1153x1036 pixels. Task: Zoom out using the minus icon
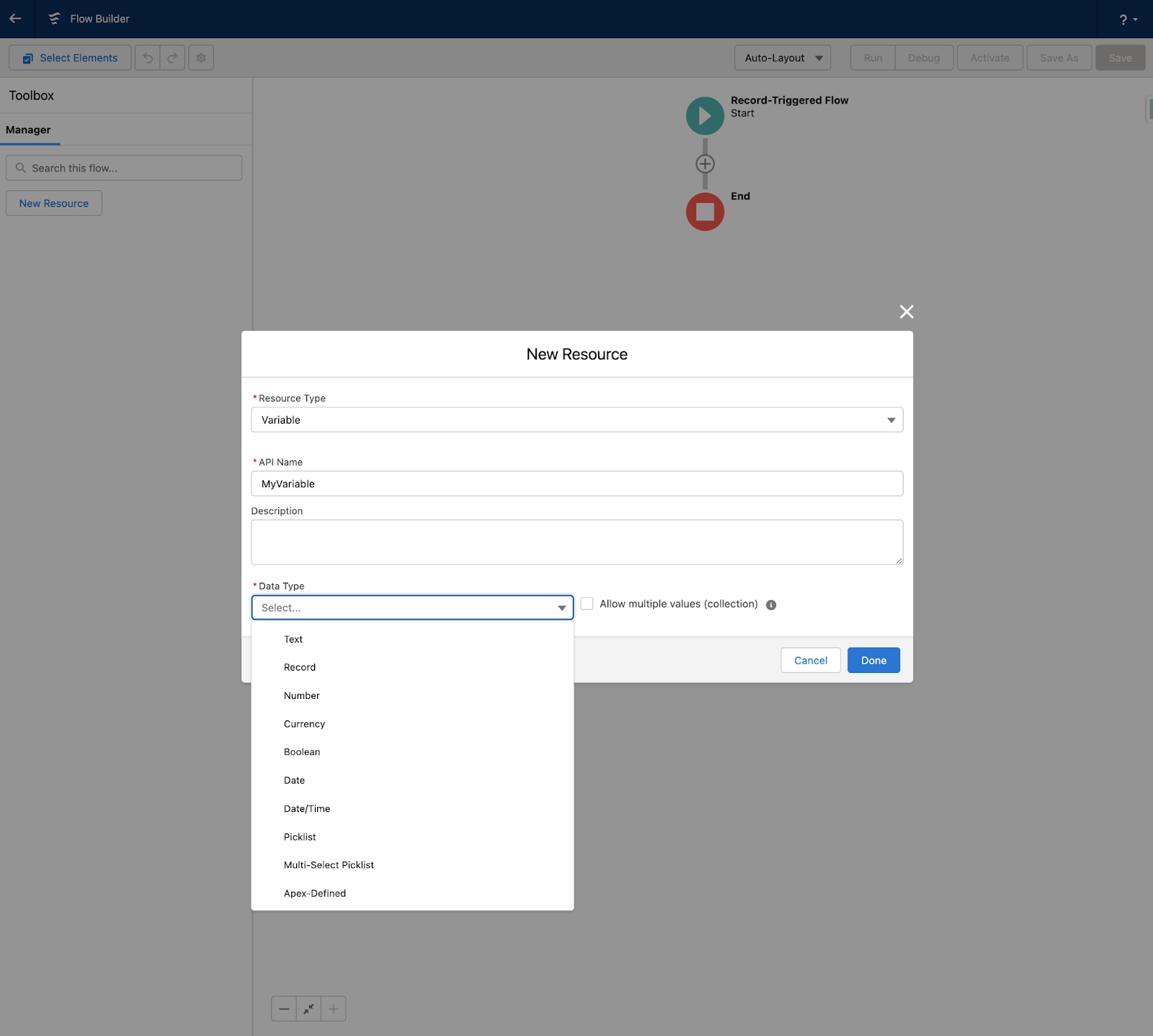coord(284,1009)
